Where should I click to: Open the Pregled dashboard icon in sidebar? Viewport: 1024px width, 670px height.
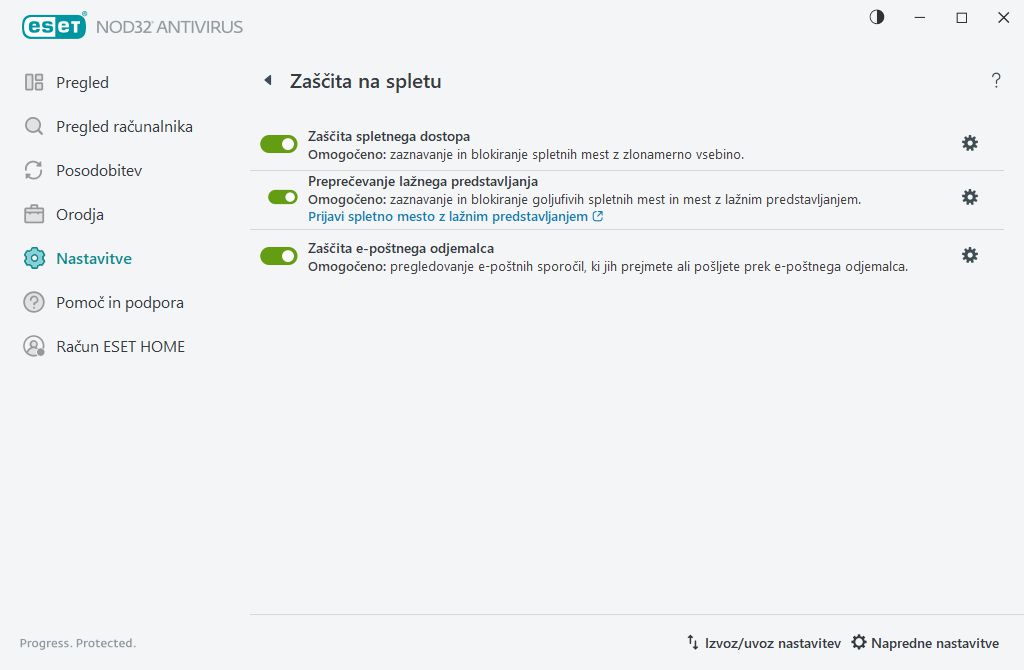tap(34, 82)
